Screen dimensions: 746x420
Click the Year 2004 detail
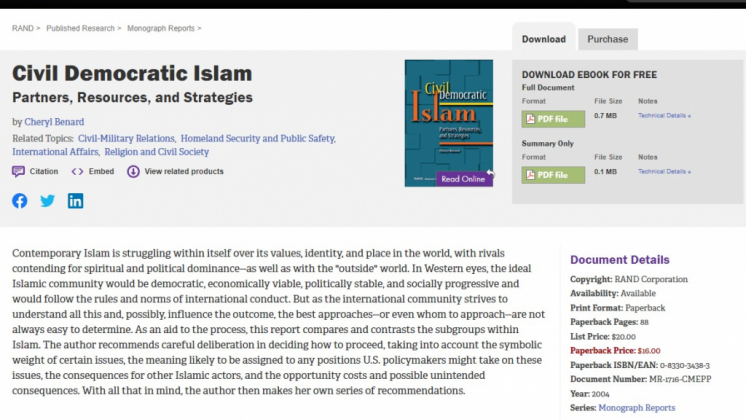[590, 394]
